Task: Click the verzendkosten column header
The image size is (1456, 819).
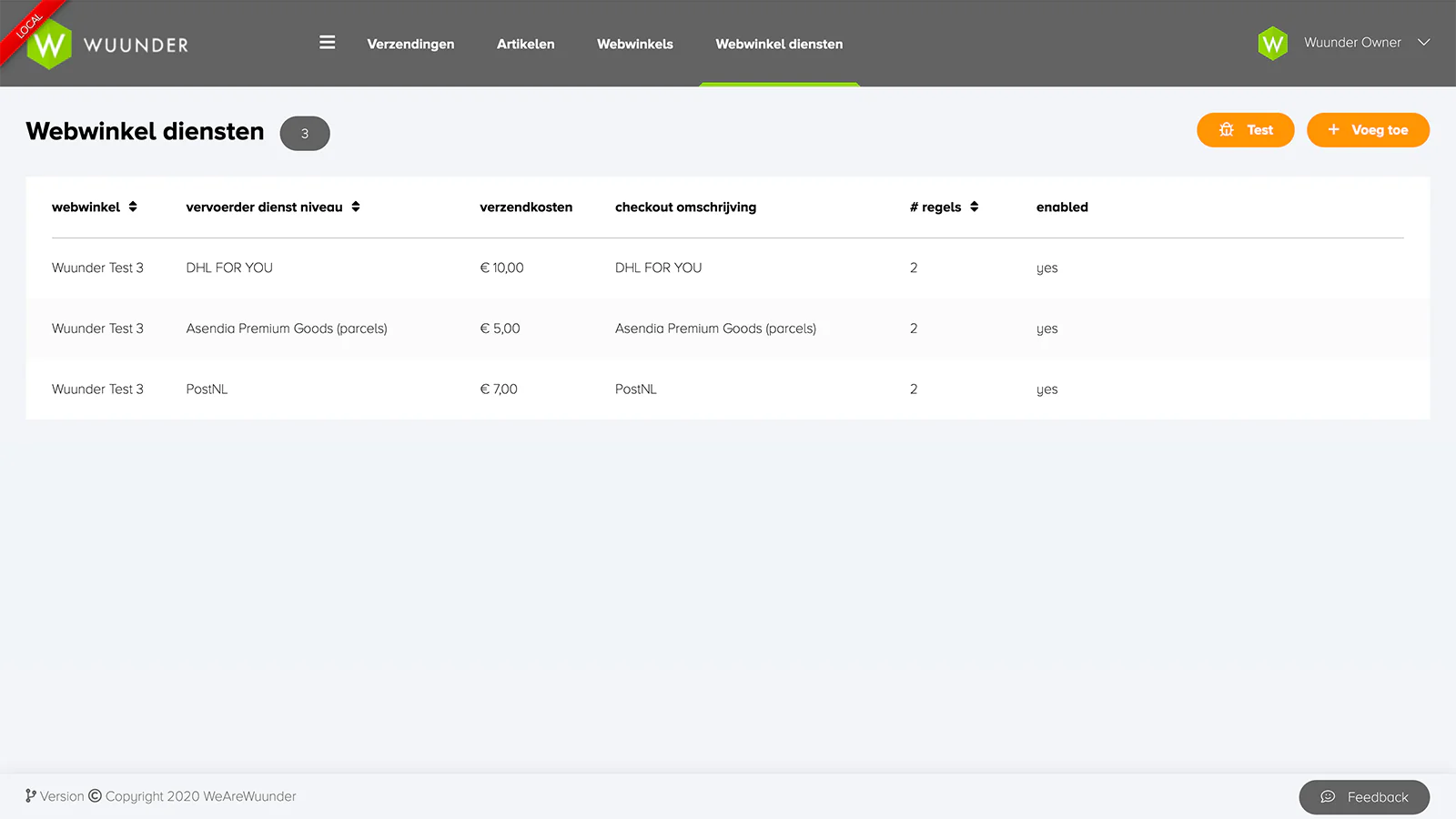Action: coord(526,207)
